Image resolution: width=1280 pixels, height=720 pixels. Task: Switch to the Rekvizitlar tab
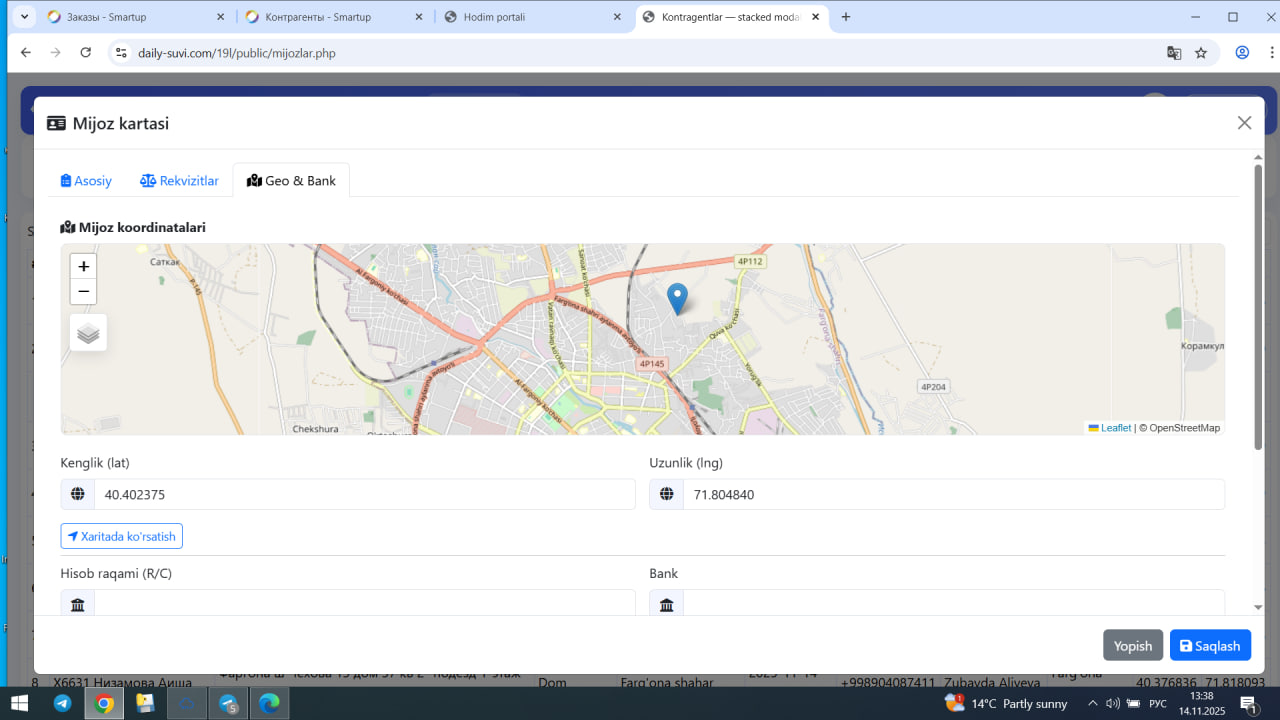pos(179,181)
